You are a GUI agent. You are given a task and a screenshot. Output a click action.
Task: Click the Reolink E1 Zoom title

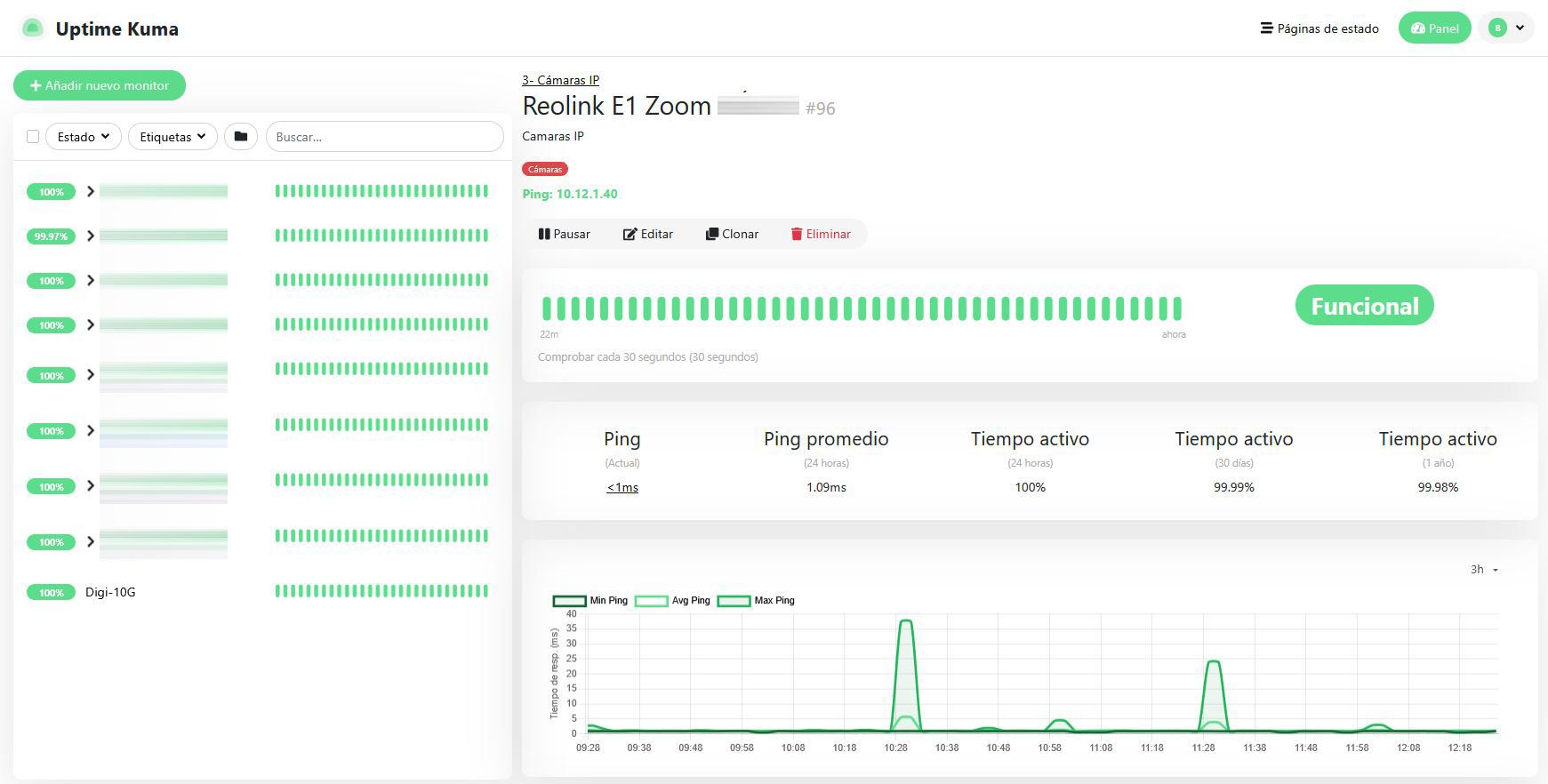(616, 106)
